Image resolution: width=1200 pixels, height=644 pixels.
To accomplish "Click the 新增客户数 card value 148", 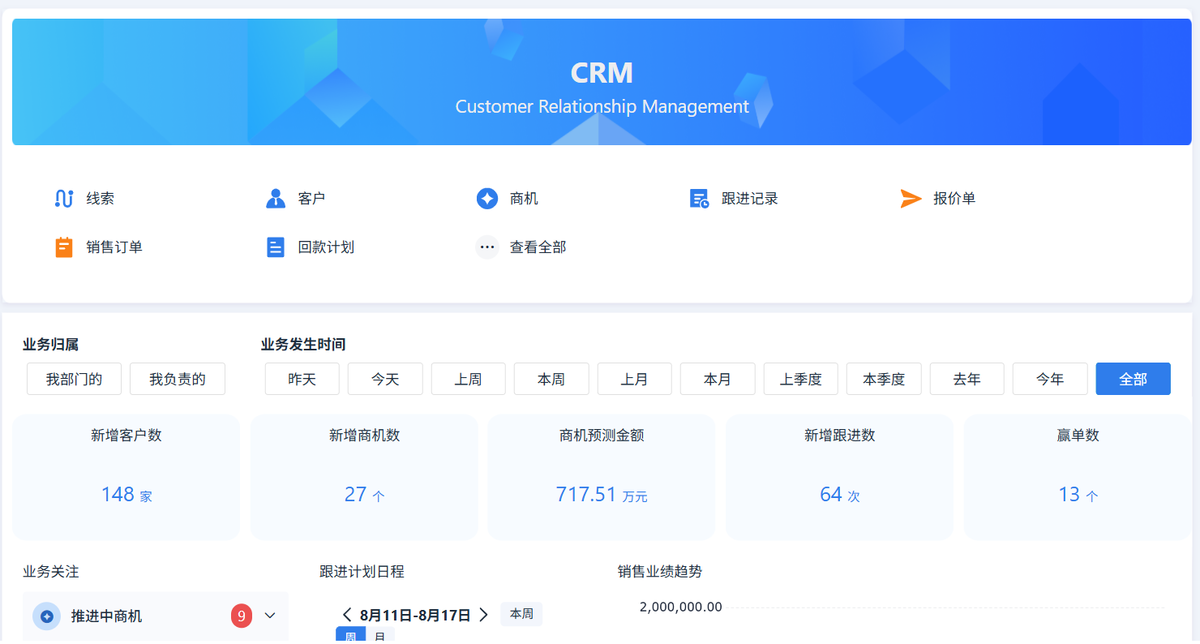I will pyautogui.click(x=117, y=494).
